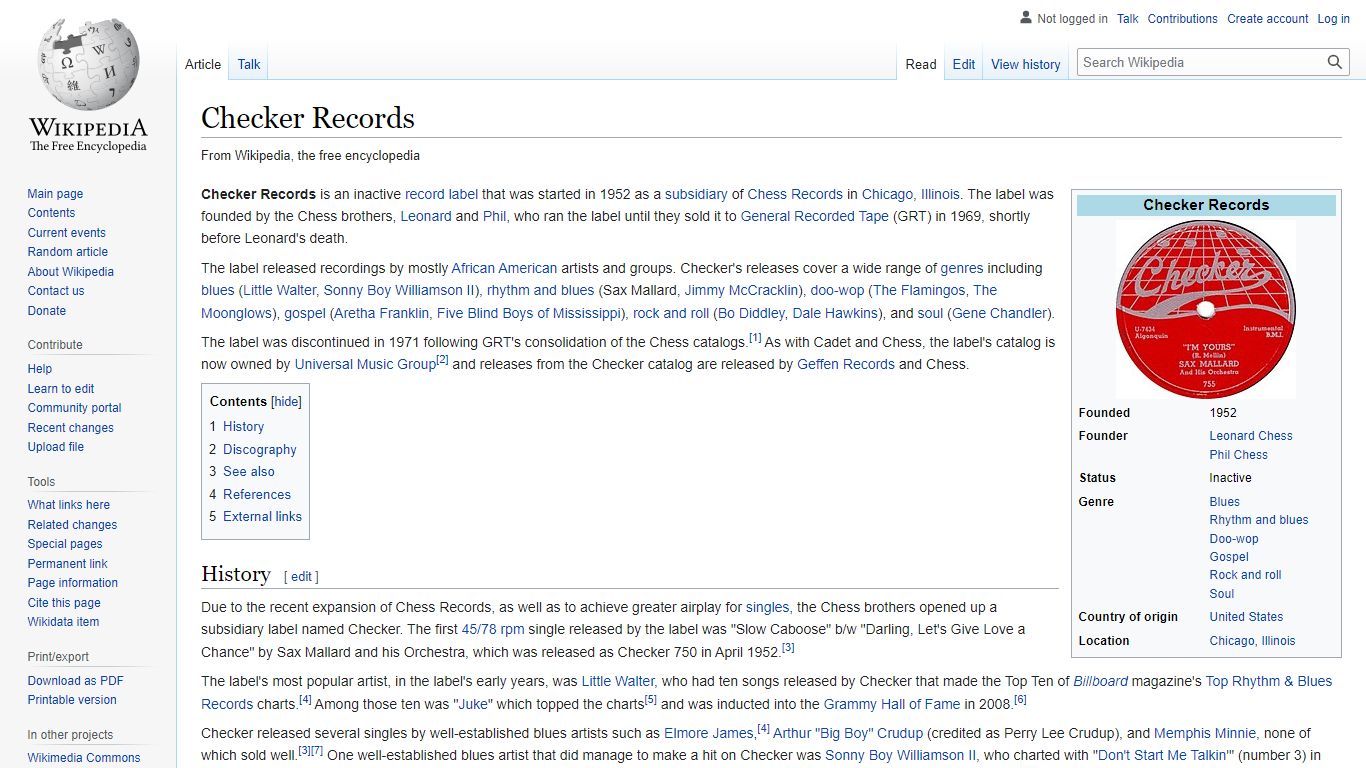
Task: Open the Little Walter link in History
Action: pyautogui.click(x=618, y=681)
